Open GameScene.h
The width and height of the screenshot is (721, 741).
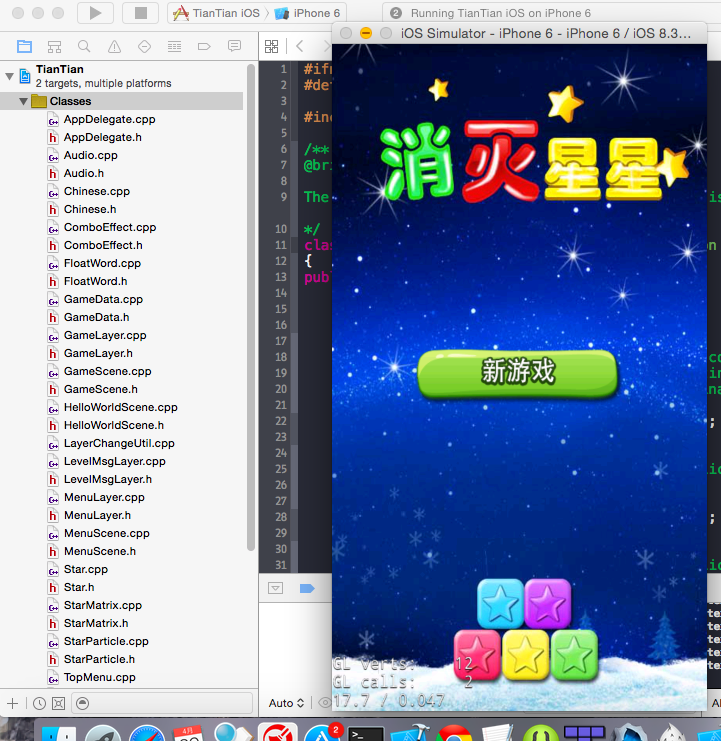pos(101,389)
